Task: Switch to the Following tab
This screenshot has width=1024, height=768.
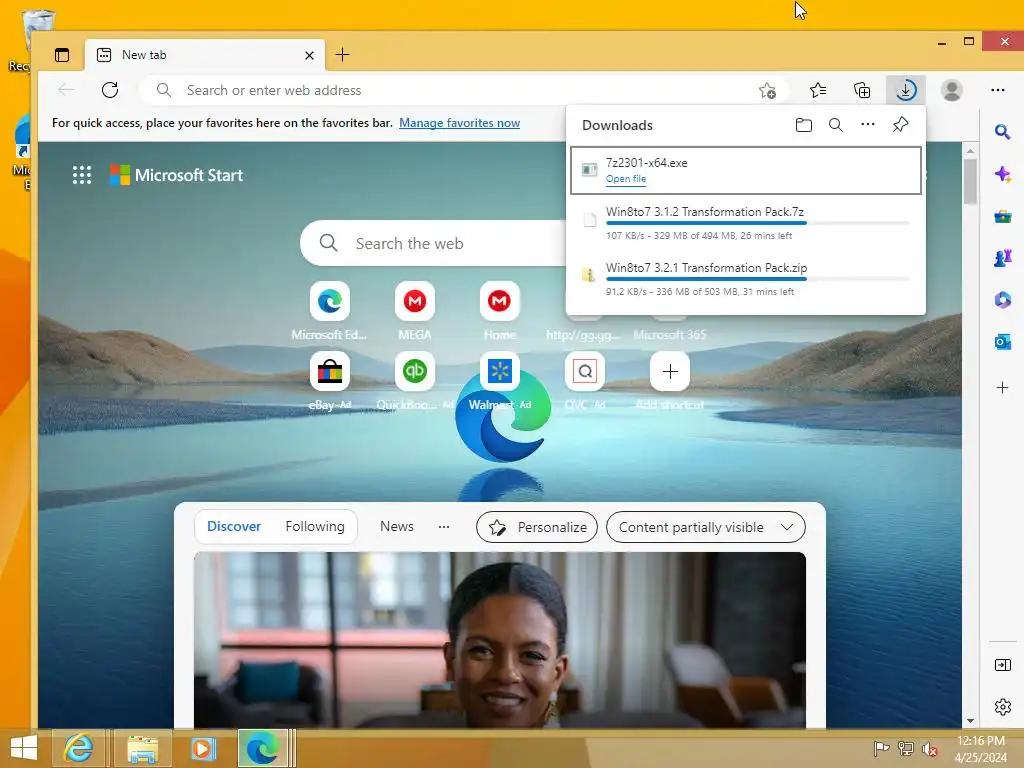Action: (x=315, y=526)
